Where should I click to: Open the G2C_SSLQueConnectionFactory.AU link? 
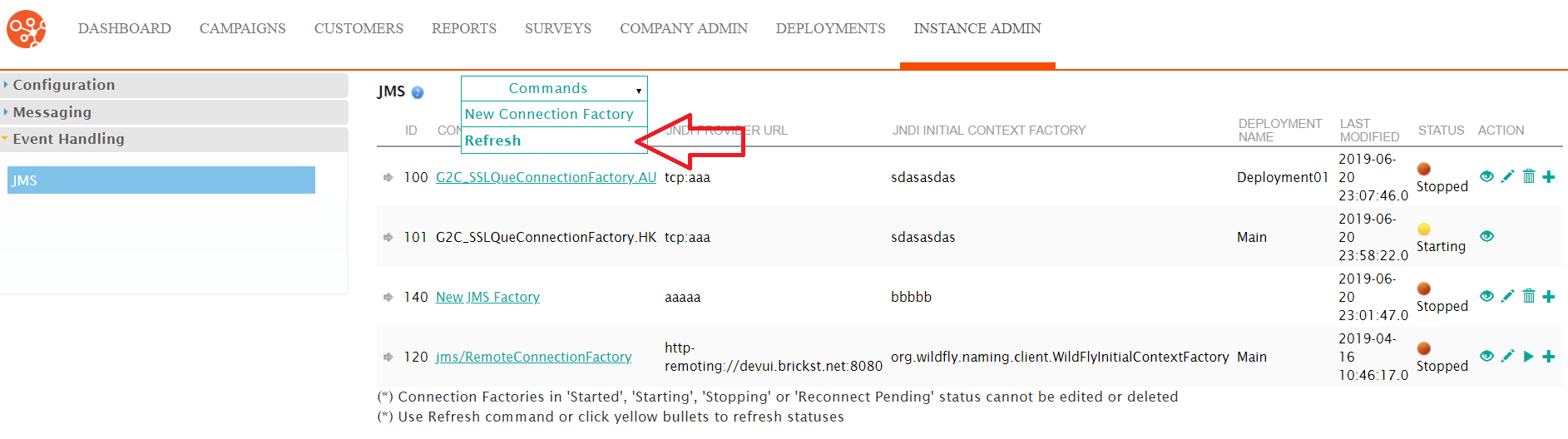[x=546, y=177]
